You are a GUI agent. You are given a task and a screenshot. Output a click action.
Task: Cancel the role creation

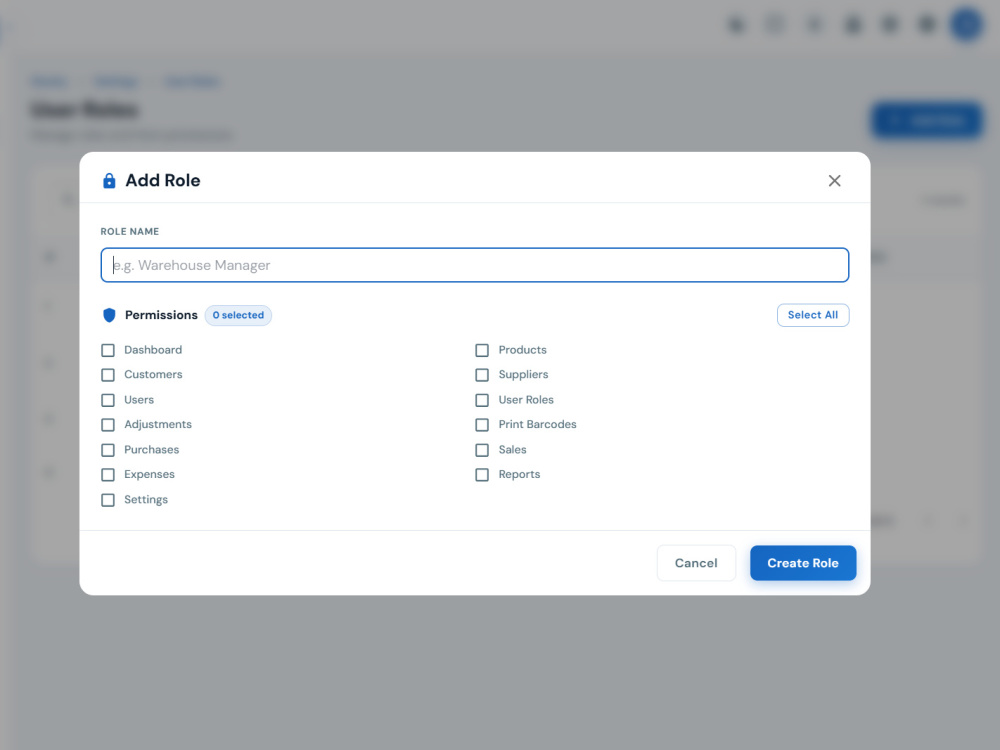(696, 563)
